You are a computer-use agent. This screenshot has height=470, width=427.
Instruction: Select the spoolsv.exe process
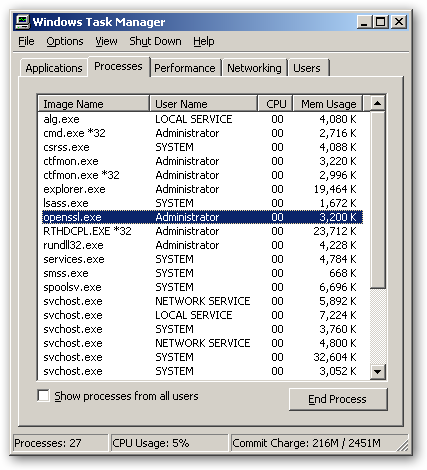click(x=202, y=287)
